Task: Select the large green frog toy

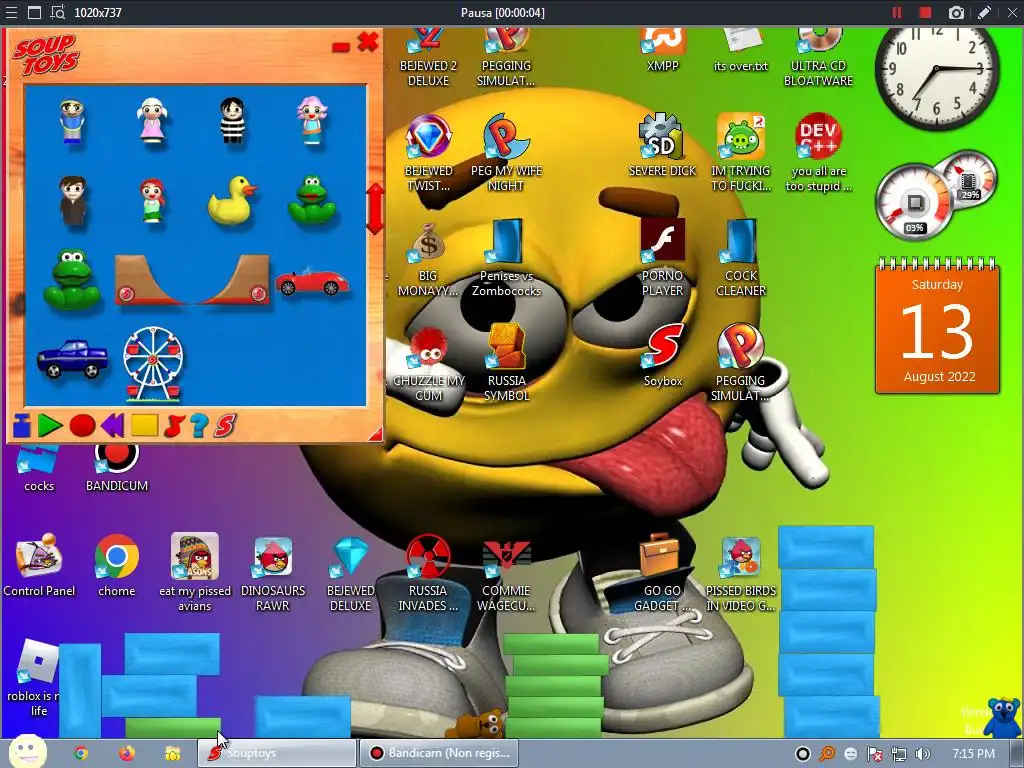Action: [x=72, y=280]
